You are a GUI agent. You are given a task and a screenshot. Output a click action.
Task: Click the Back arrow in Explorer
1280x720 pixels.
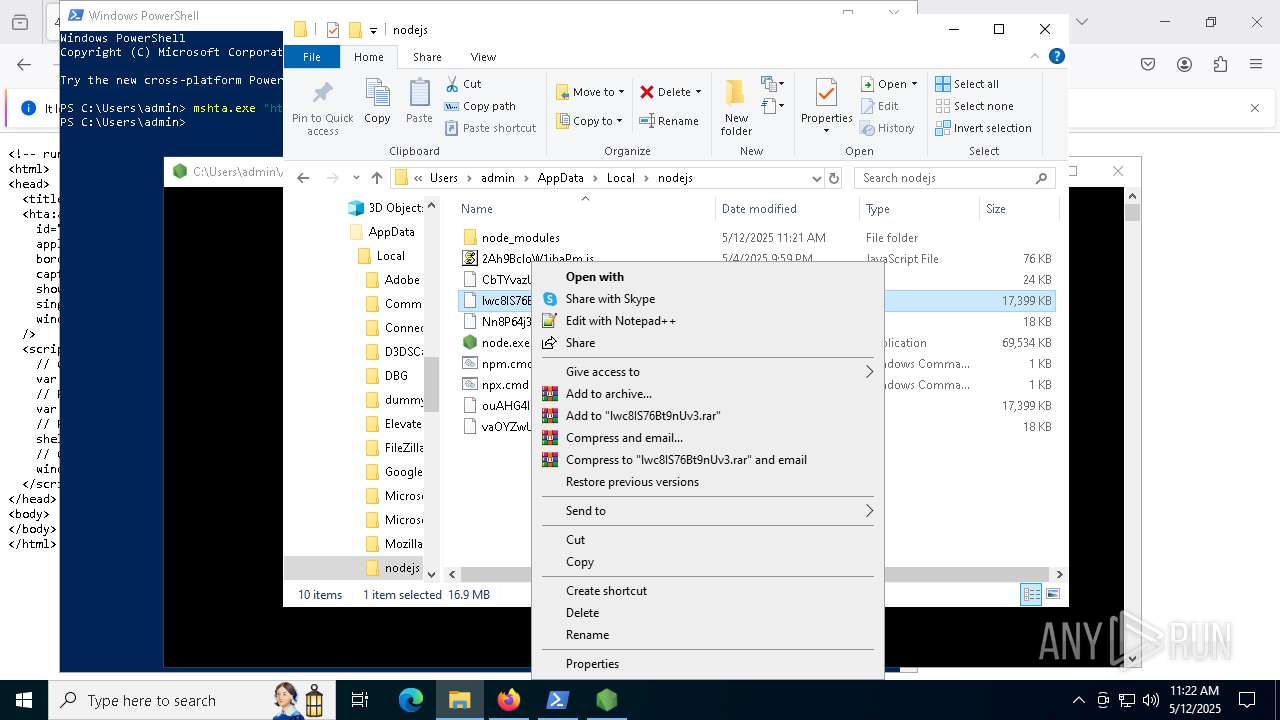303,178
